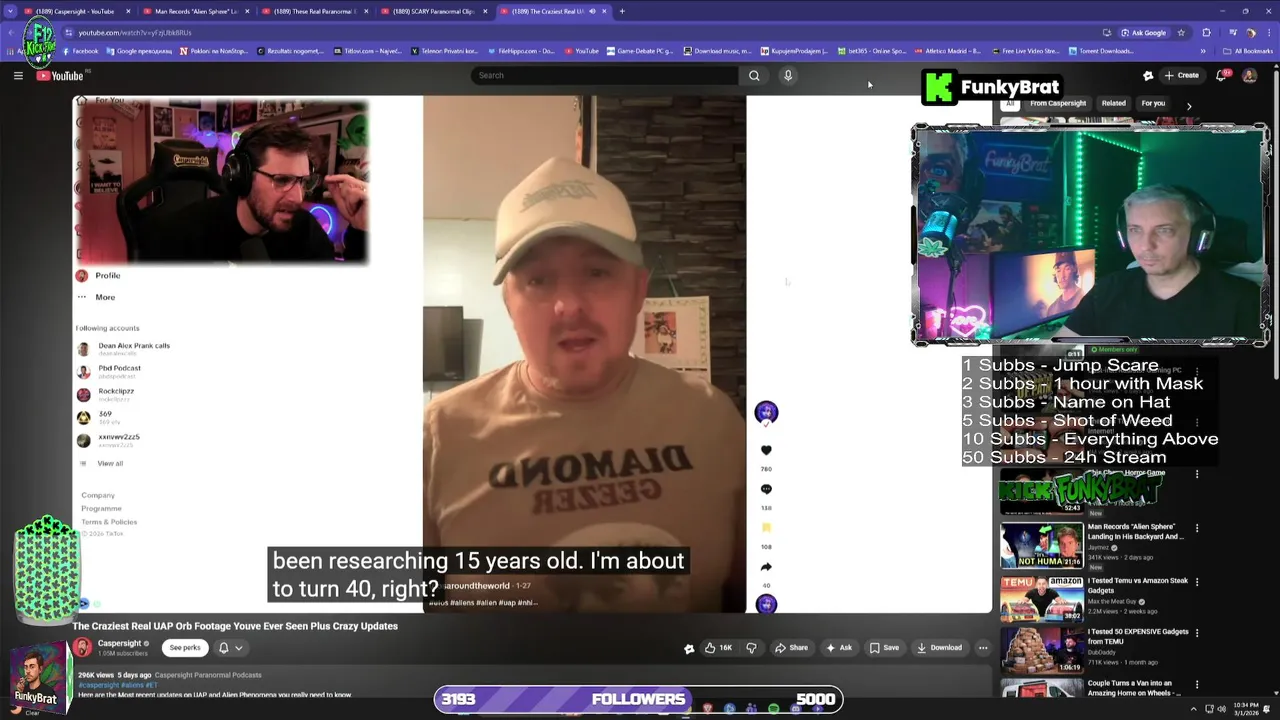
Task: Open the Create button
Action: tap(1181, 75)
